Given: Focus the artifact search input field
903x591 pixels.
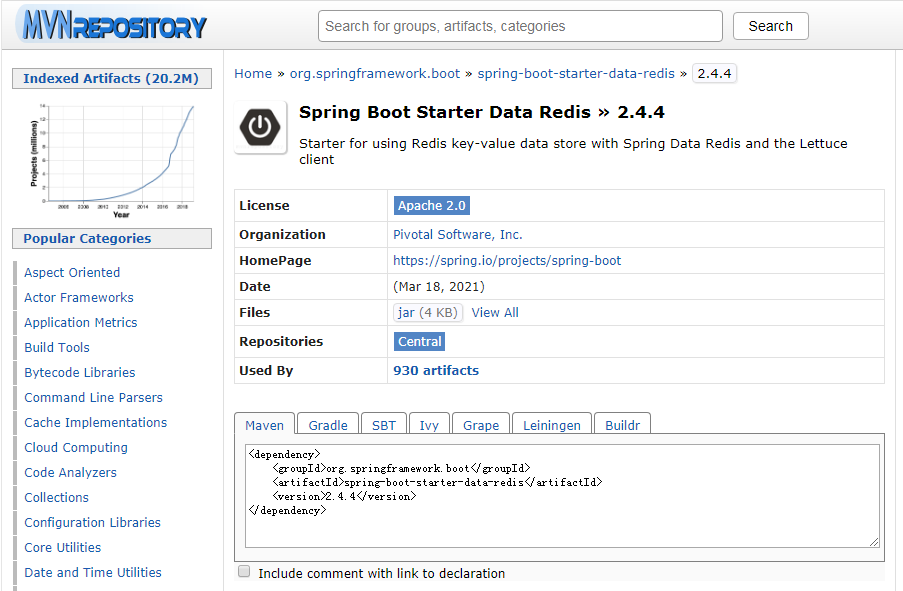Looking at the screenshot, I should click(520, 26).
